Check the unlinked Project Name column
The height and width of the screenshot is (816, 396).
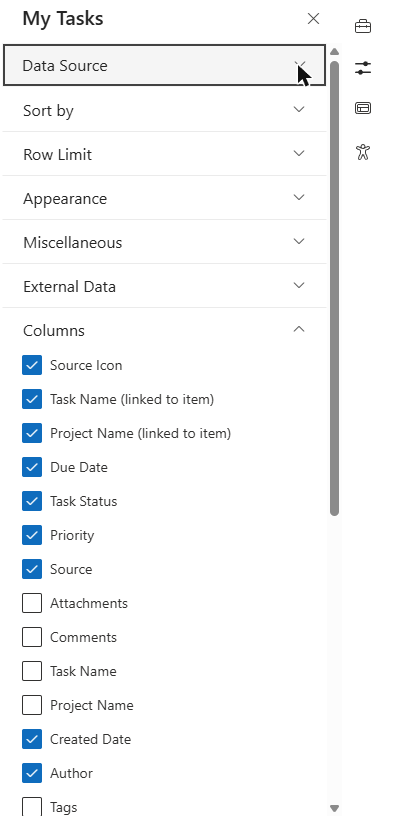[32, 705]
